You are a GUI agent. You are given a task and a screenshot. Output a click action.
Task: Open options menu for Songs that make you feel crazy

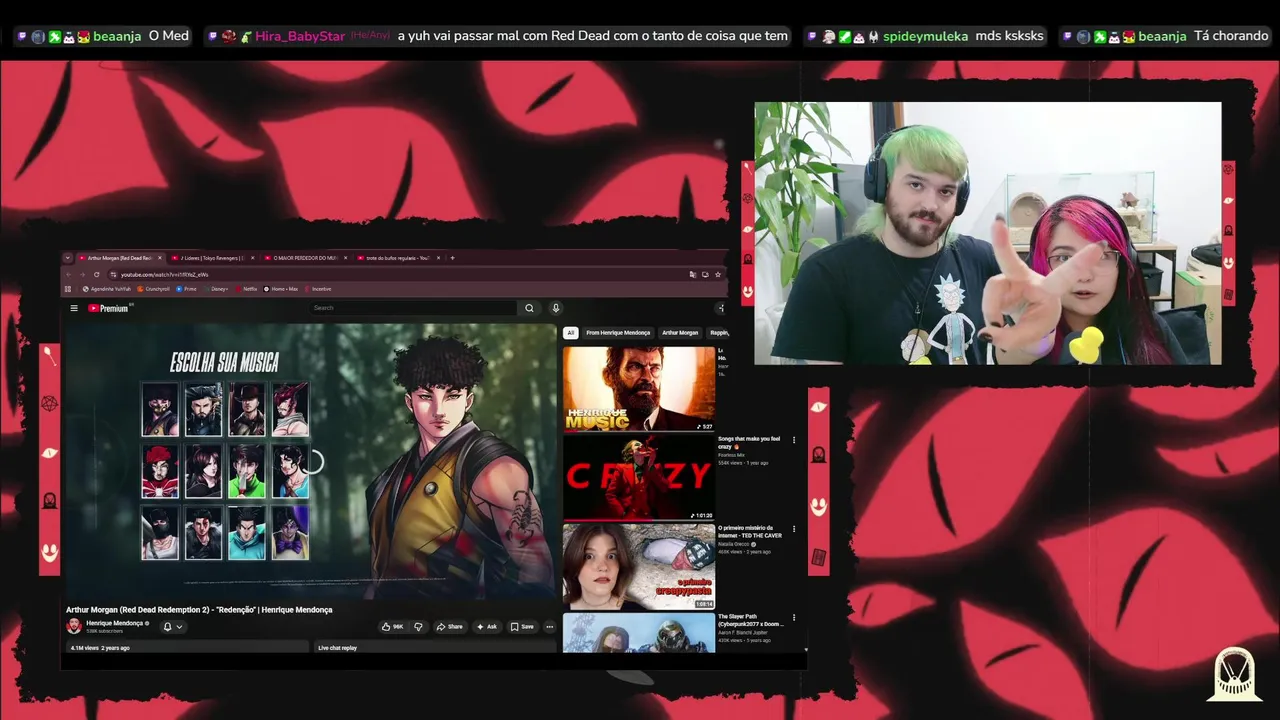tap(795, 440)
